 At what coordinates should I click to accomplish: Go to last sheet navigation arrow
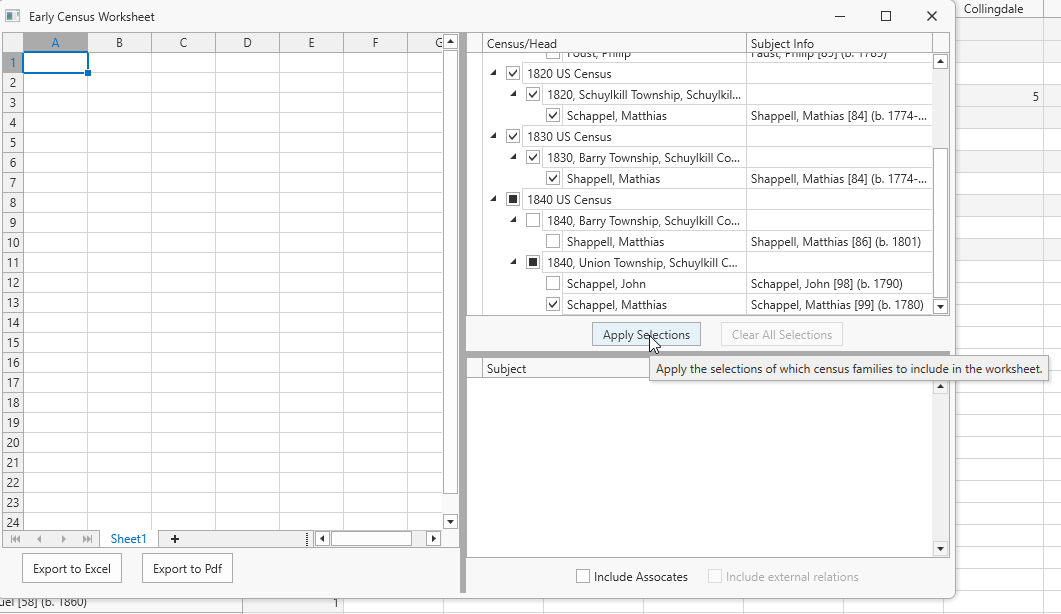pos(88,539)
